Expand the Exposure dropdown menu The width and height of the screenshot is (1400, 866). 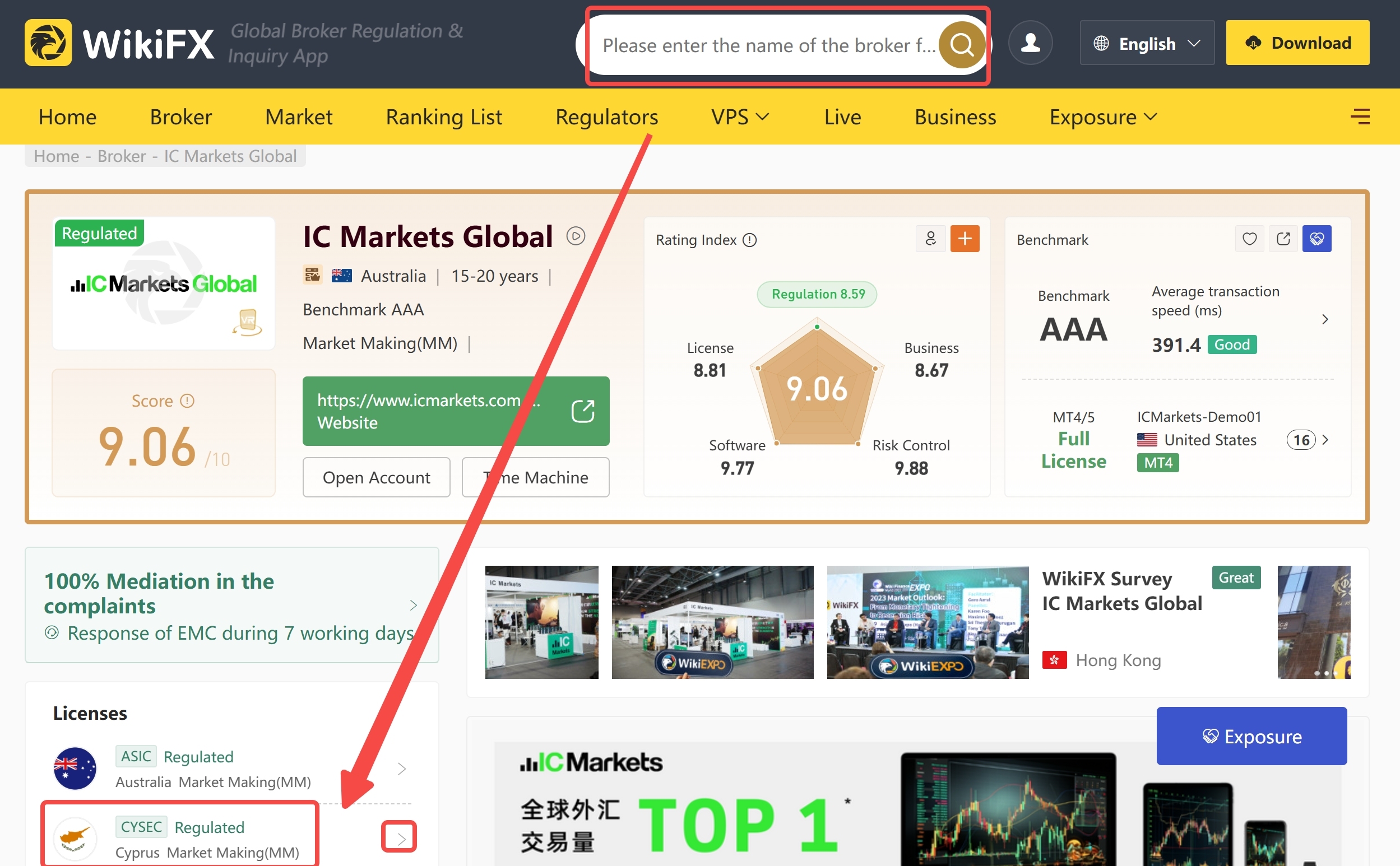pyautogui.click(x=1100, y=116)
